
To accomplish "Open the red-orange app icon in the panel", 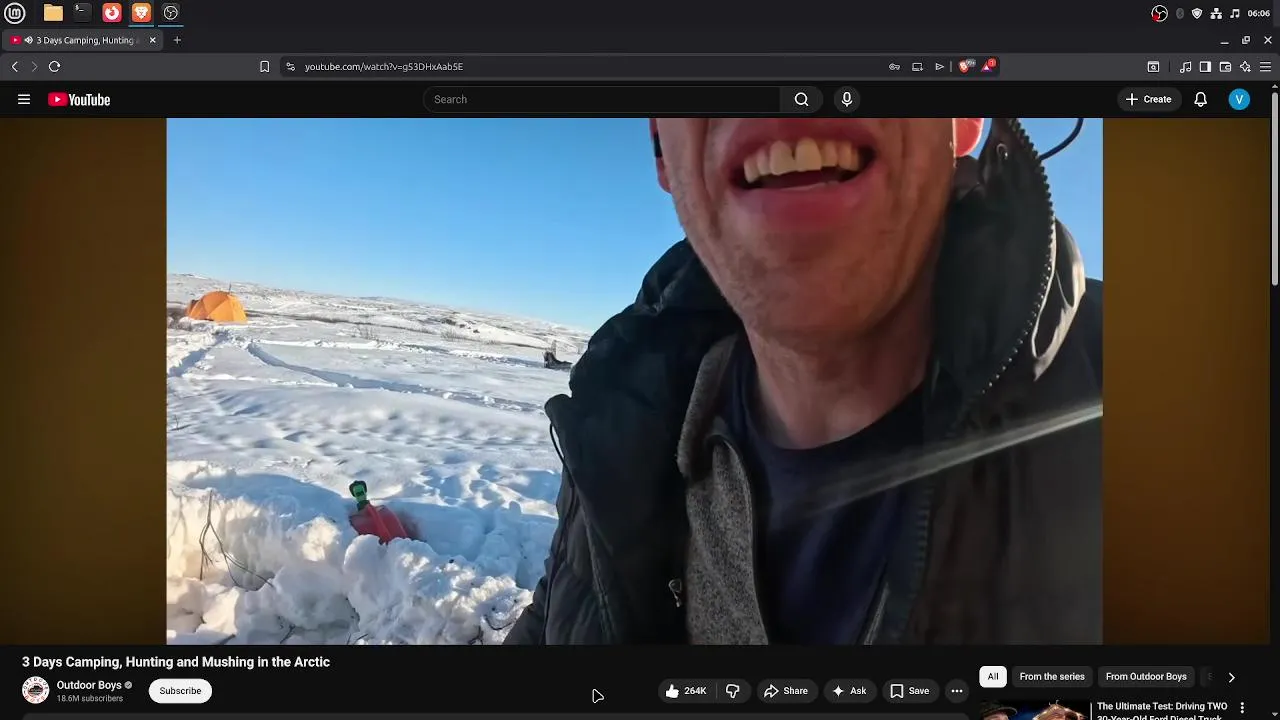I will [x=112, y=13].
